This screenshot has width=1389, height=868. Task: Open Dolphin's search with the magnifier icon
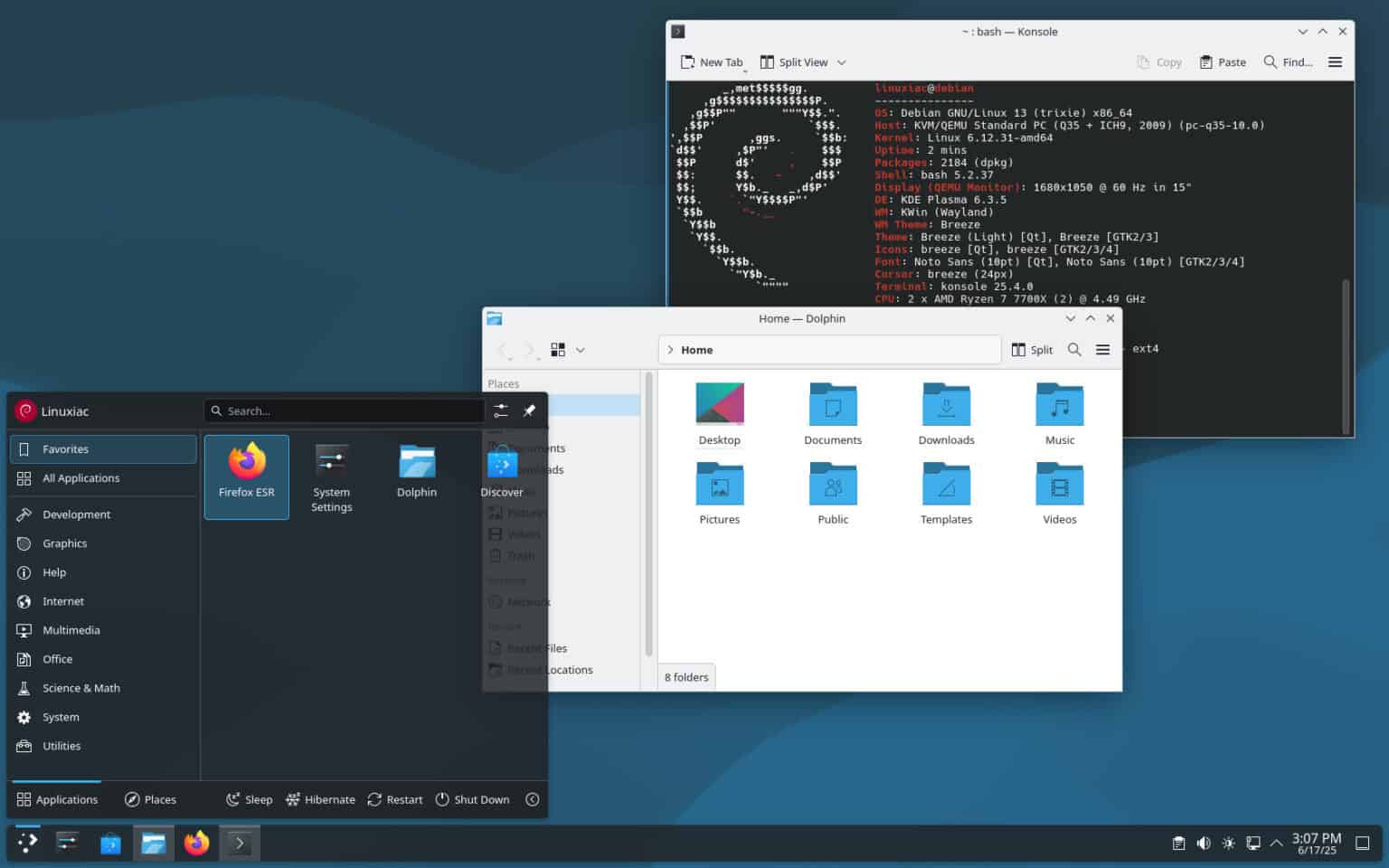tap(1073, 349)
